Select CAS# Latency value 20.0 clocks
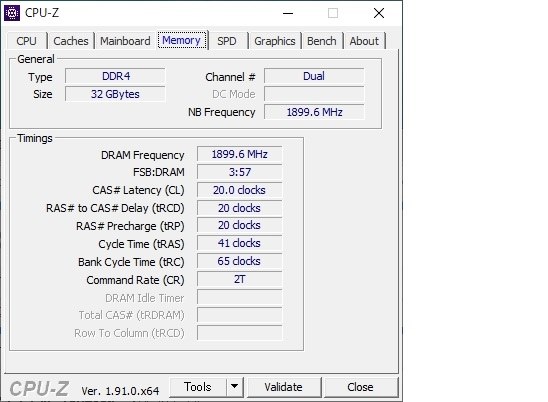Screen dimensions: 548x402 239,190
